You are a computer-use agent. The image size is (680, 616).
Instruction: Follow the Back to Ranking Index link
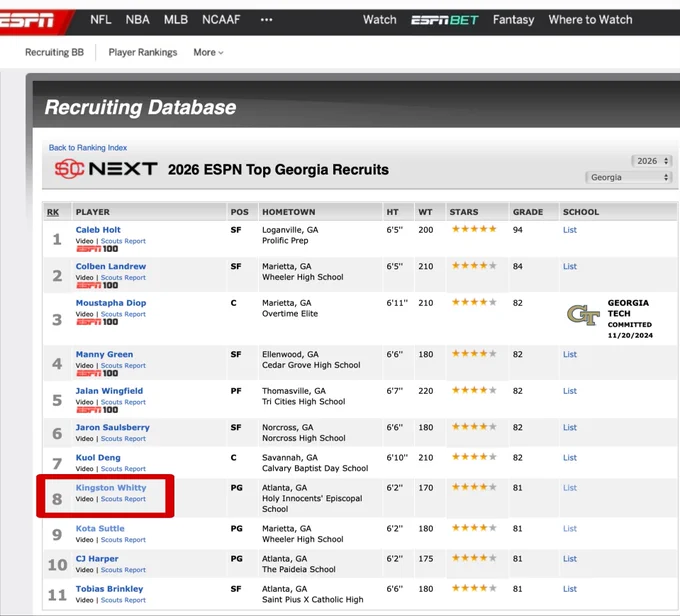[88, 147]
